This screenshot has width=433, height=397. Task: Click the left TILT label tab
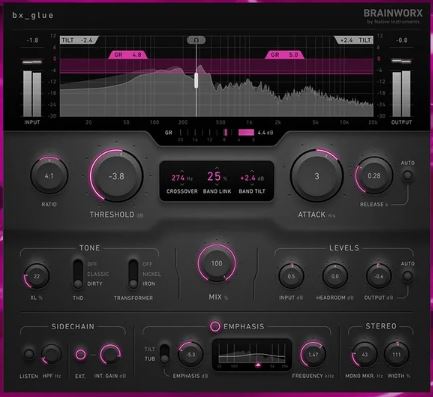tap(79, 40)
